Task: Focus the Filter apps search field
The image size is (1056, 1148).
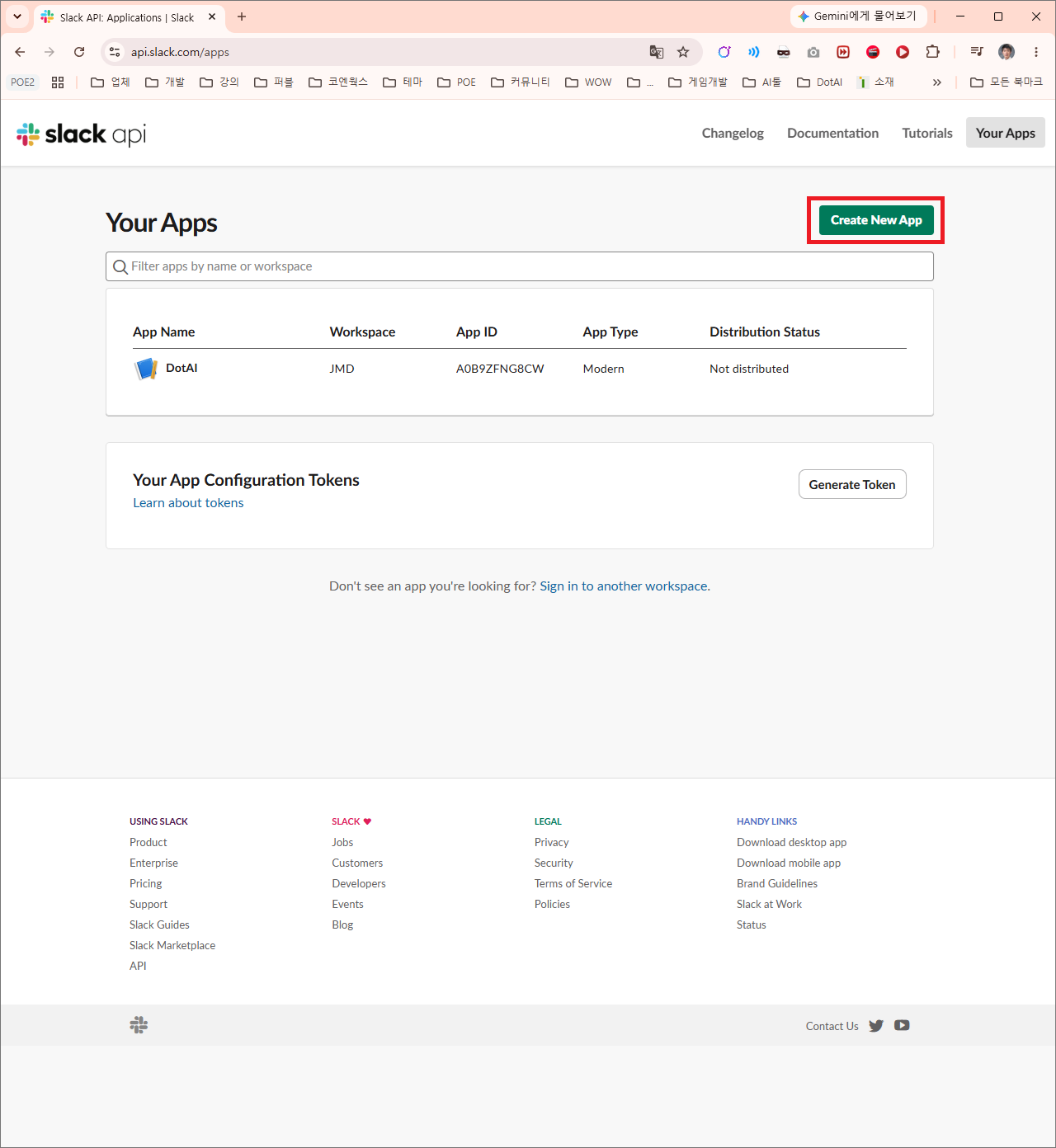Action: (x=520, y=266)
